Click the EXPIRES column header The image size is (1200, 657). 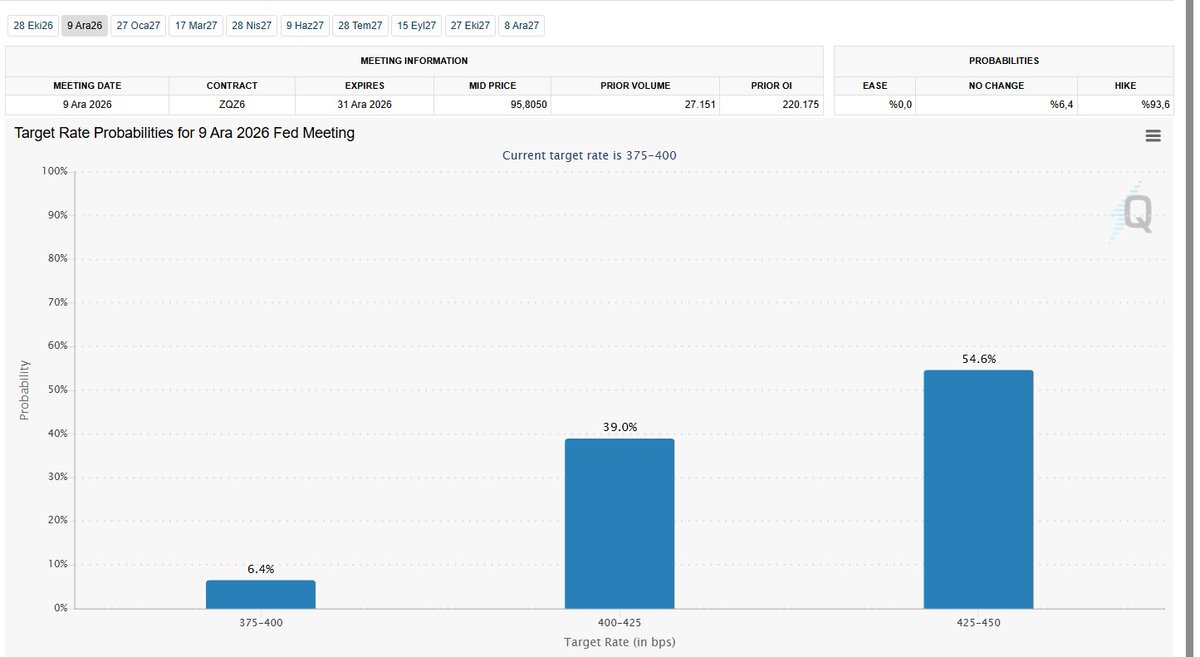tap(364, 86)
